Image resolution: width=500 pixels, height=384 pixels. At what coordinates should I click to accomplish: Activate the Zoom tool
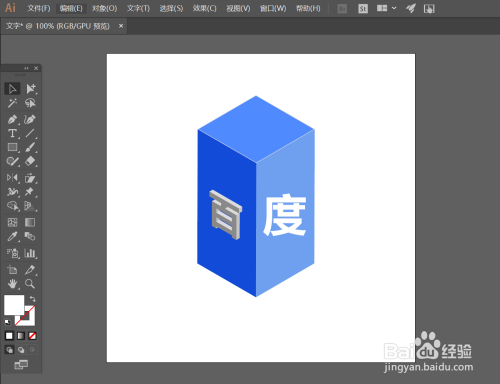[x=30, y=284]
